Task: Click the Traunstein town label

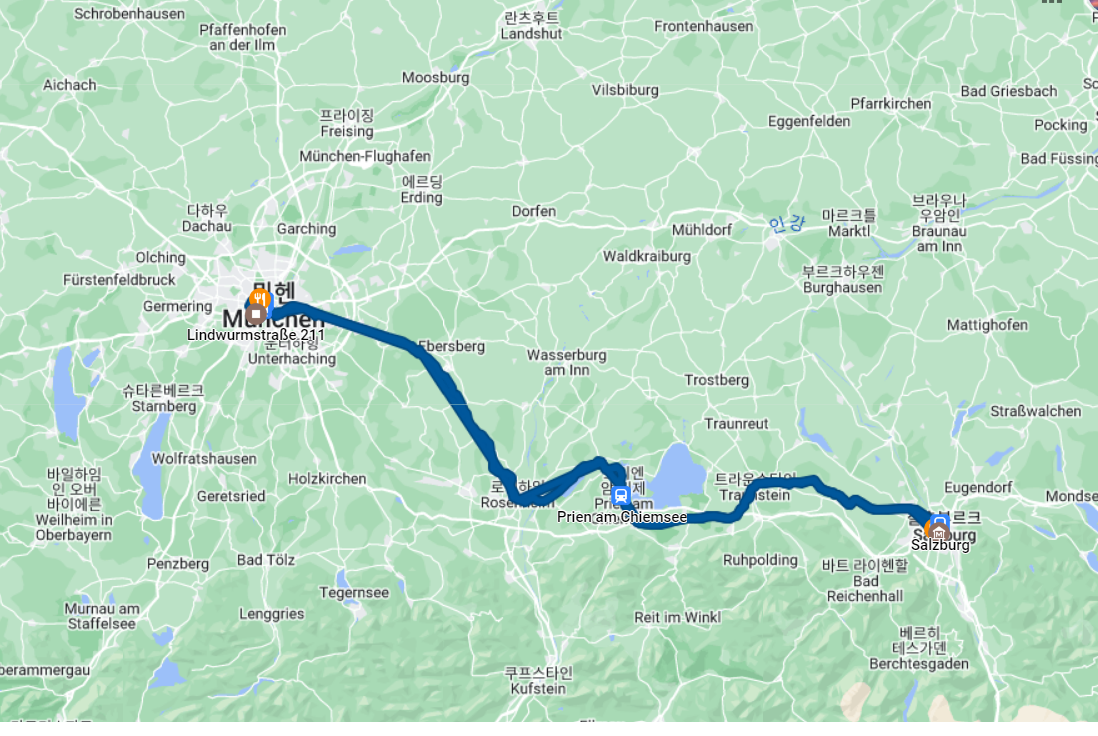Action: (x=755, y=495)
